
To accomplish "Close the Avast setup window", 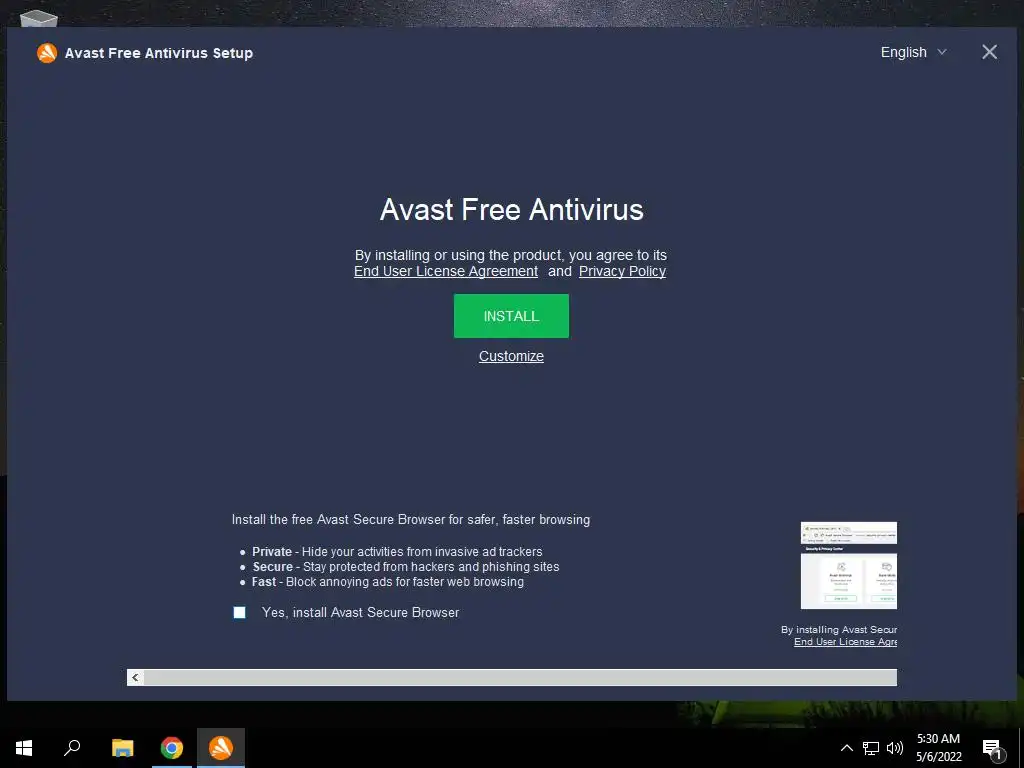I will tap(989, 52).
